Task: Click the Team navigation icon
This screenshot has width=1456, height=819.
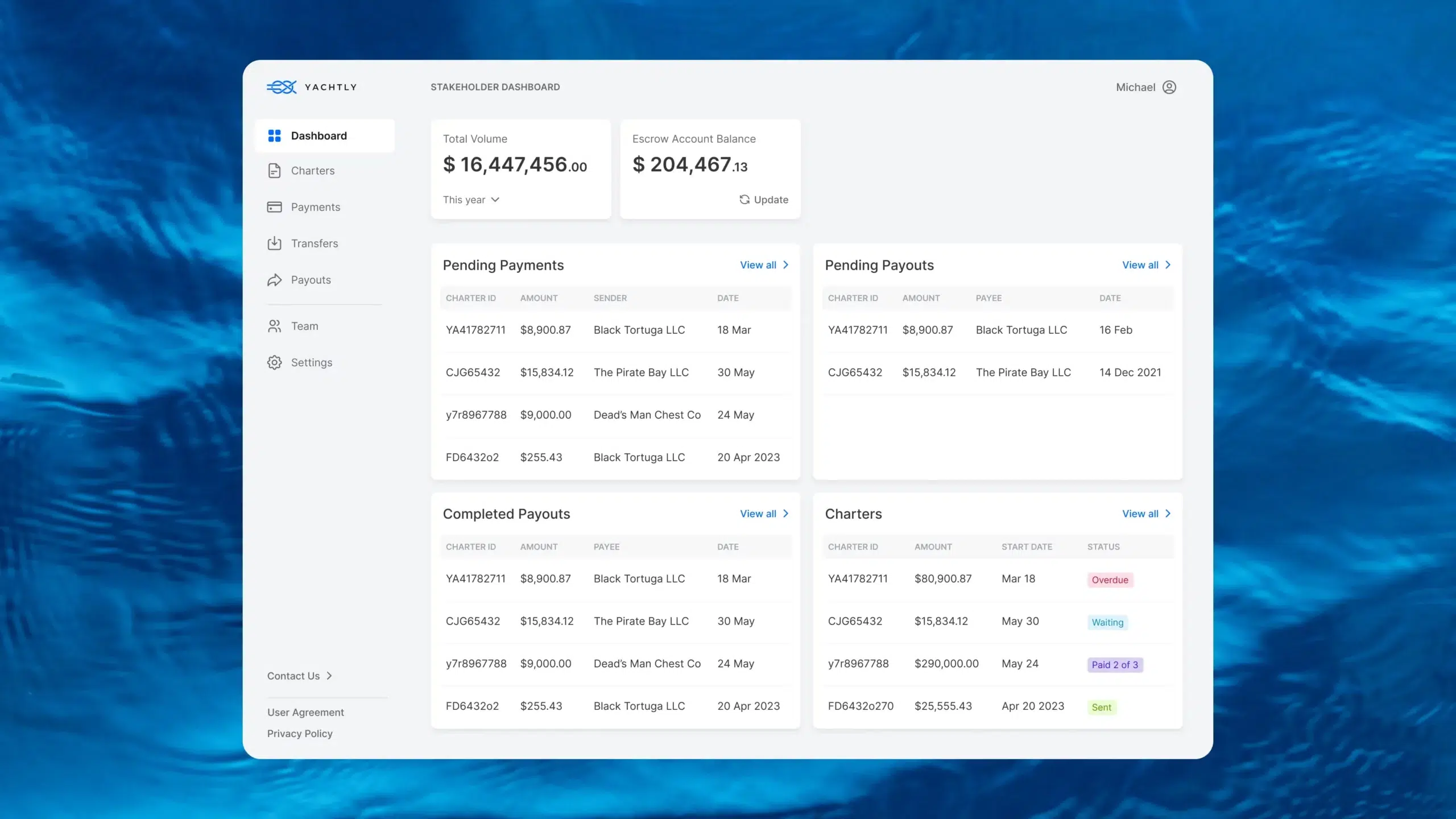Action: point(275,325)
